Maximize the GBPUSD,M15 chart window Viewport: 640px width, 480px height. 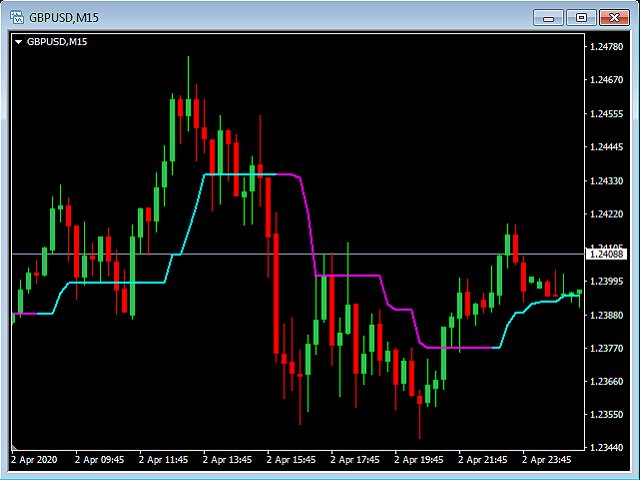(581, 18)
